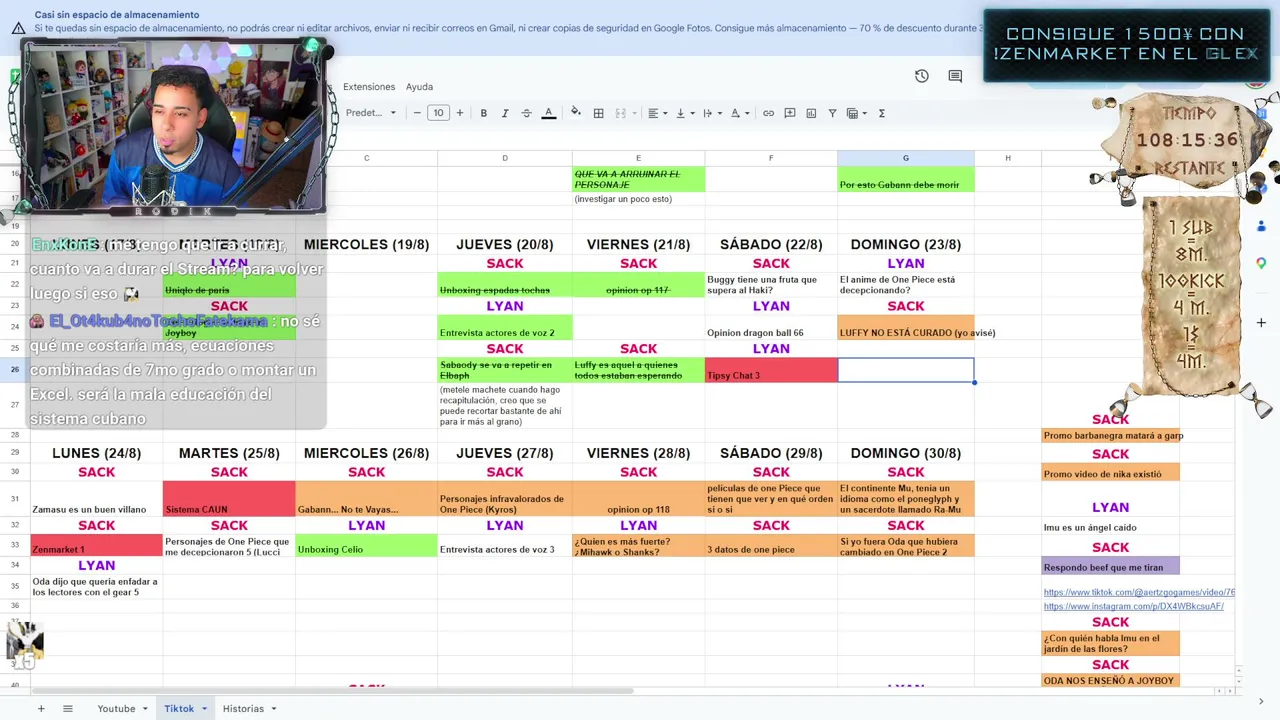Increase font size with plus button

[x=460, y=113]
